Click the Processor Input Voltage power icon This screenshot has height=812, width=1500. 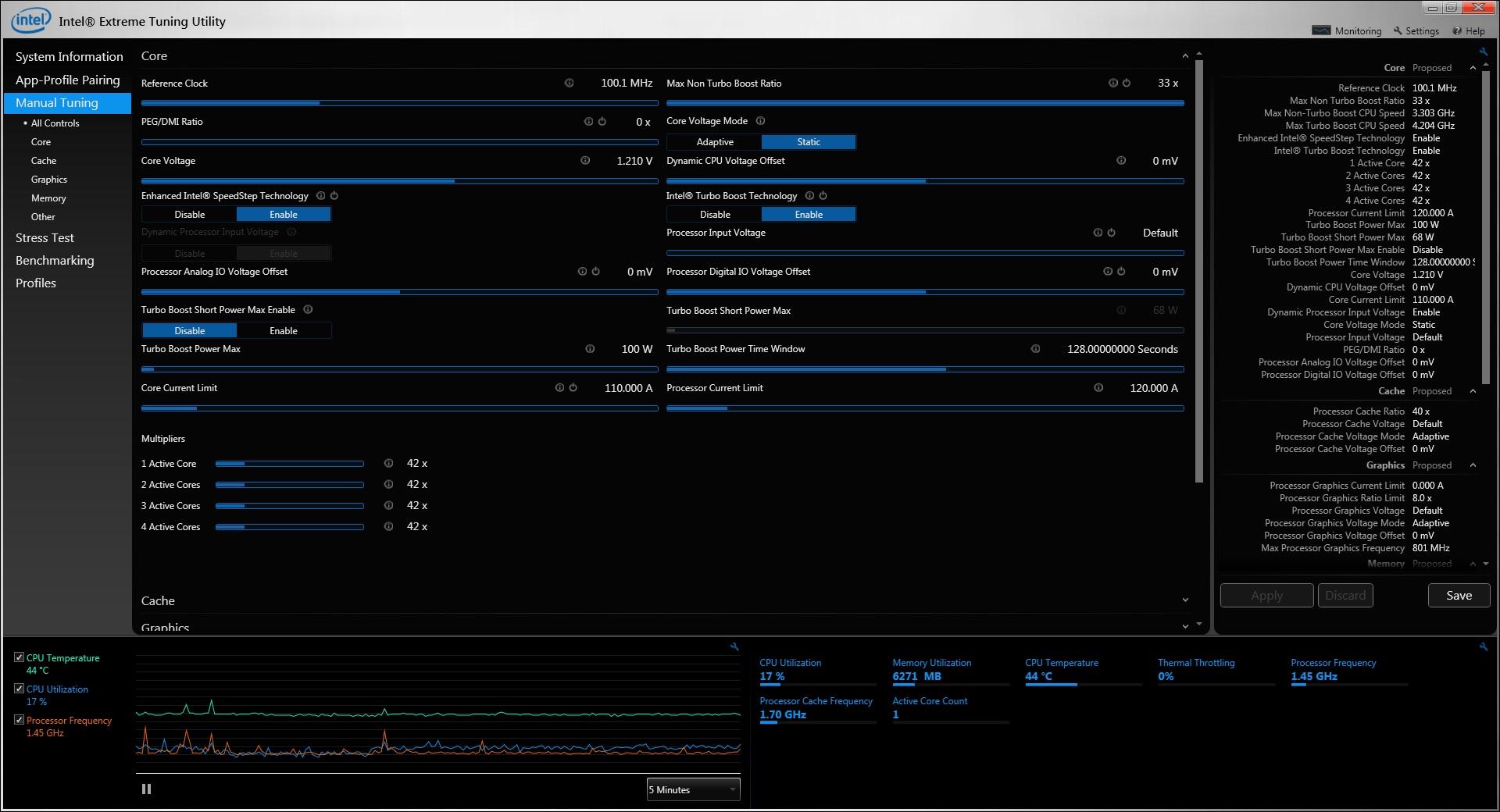click(x=1111, y=233)
